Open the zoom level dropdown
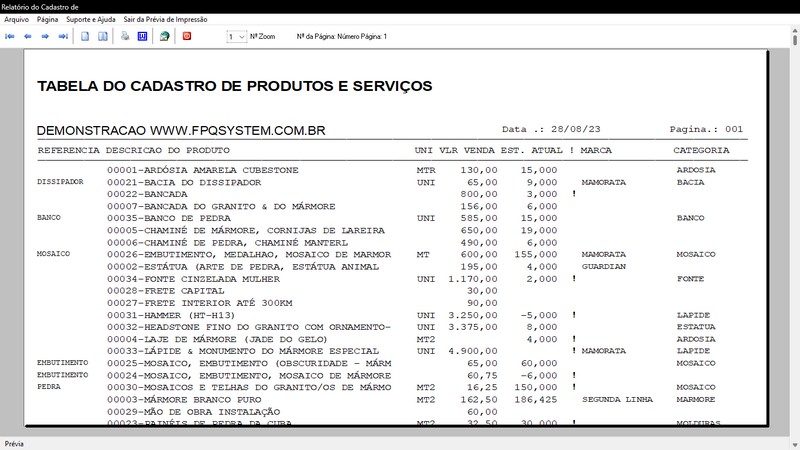The height and width of the screenshot is (450, 800). tap(237, 36)
